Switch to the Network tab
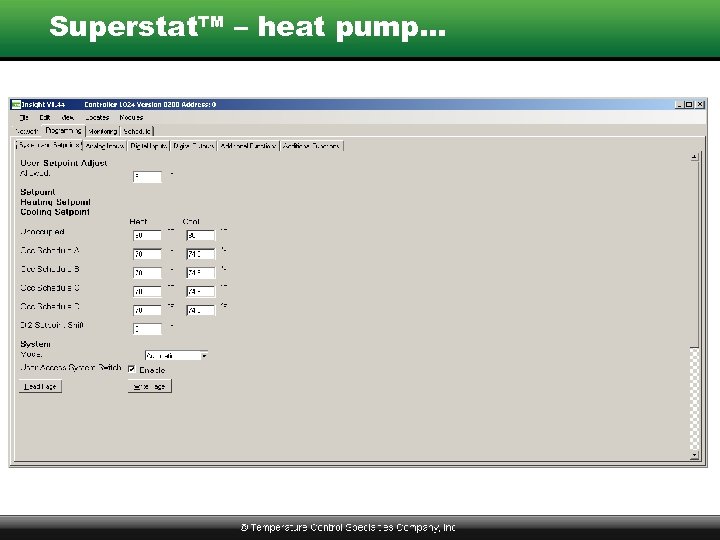The height and width of the screenshot is (540, 720). tap(27, 131)
